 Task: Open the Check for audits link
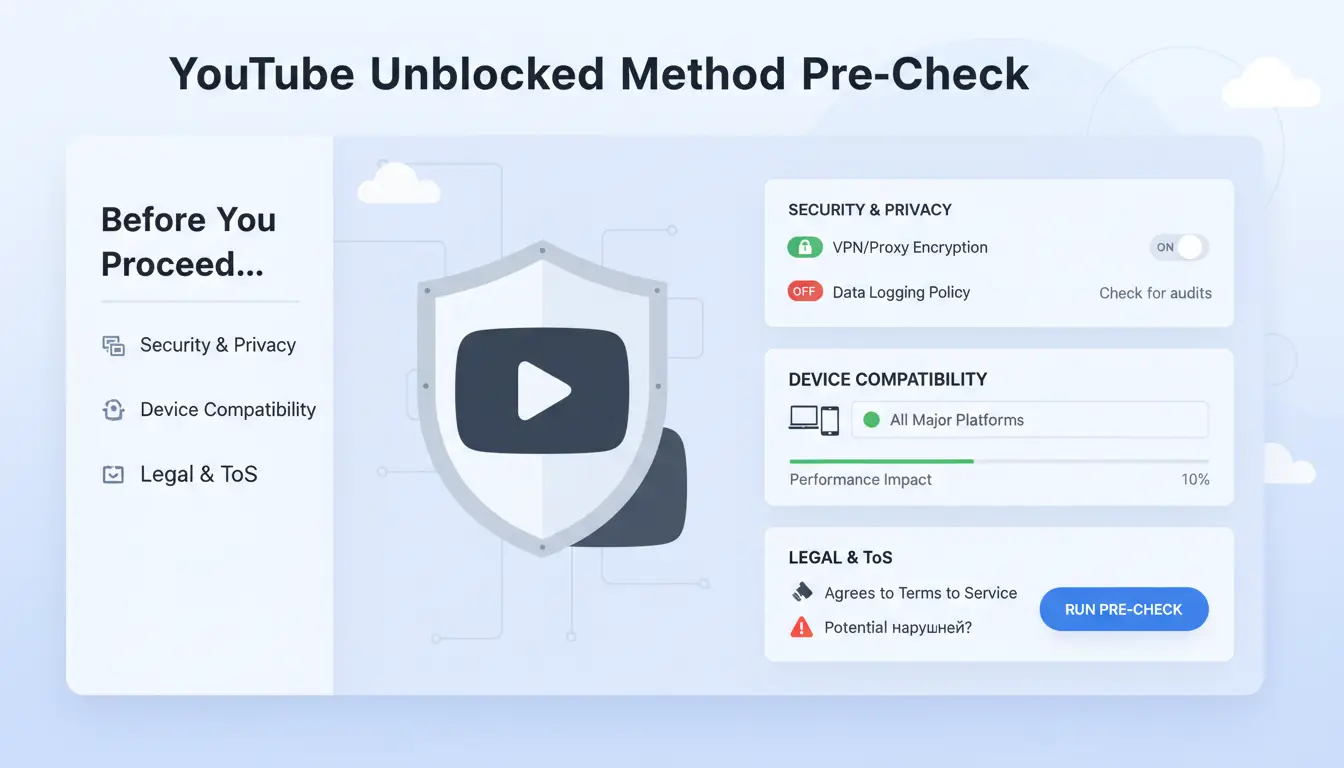pyautogui.click(x=1155, y=293)
